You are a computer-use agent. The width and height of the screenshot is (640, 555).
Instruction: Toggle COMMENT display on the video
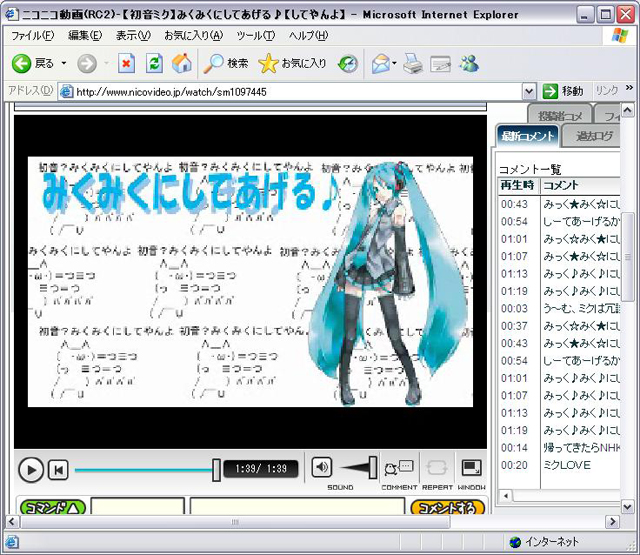coord(399,467)
